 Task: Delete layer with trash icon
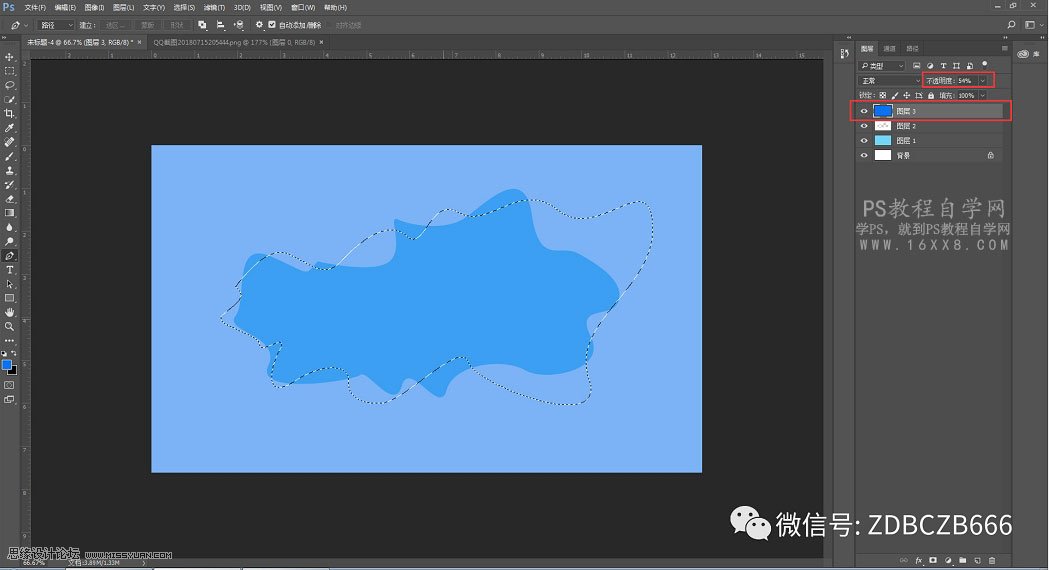pos(992,561)
